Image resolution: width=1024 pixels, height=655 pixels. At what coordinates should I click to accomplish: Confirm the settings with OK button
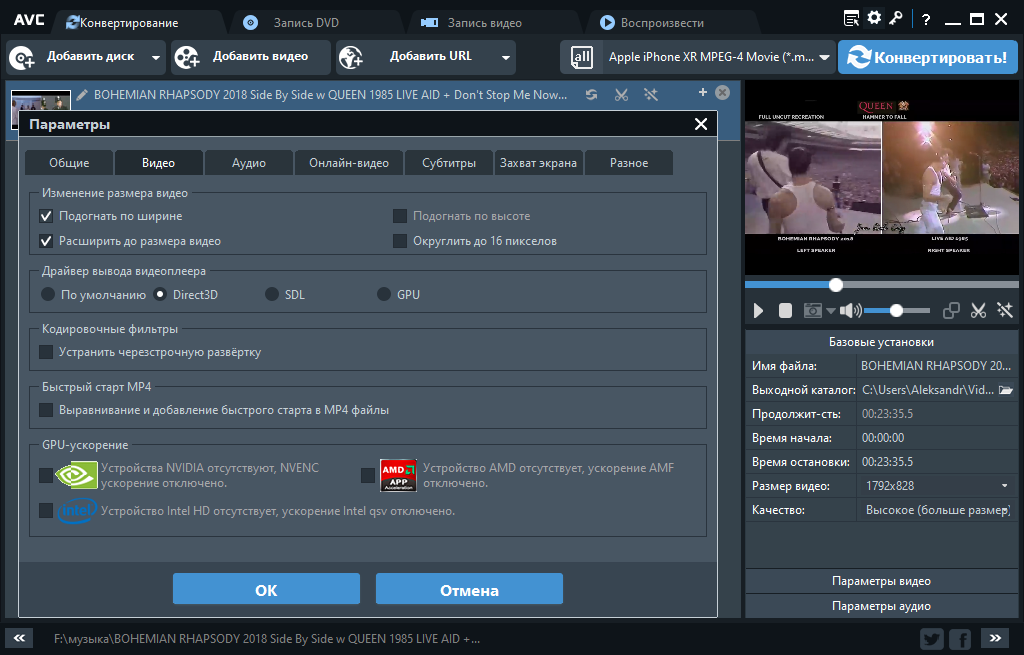pos(266,589)
